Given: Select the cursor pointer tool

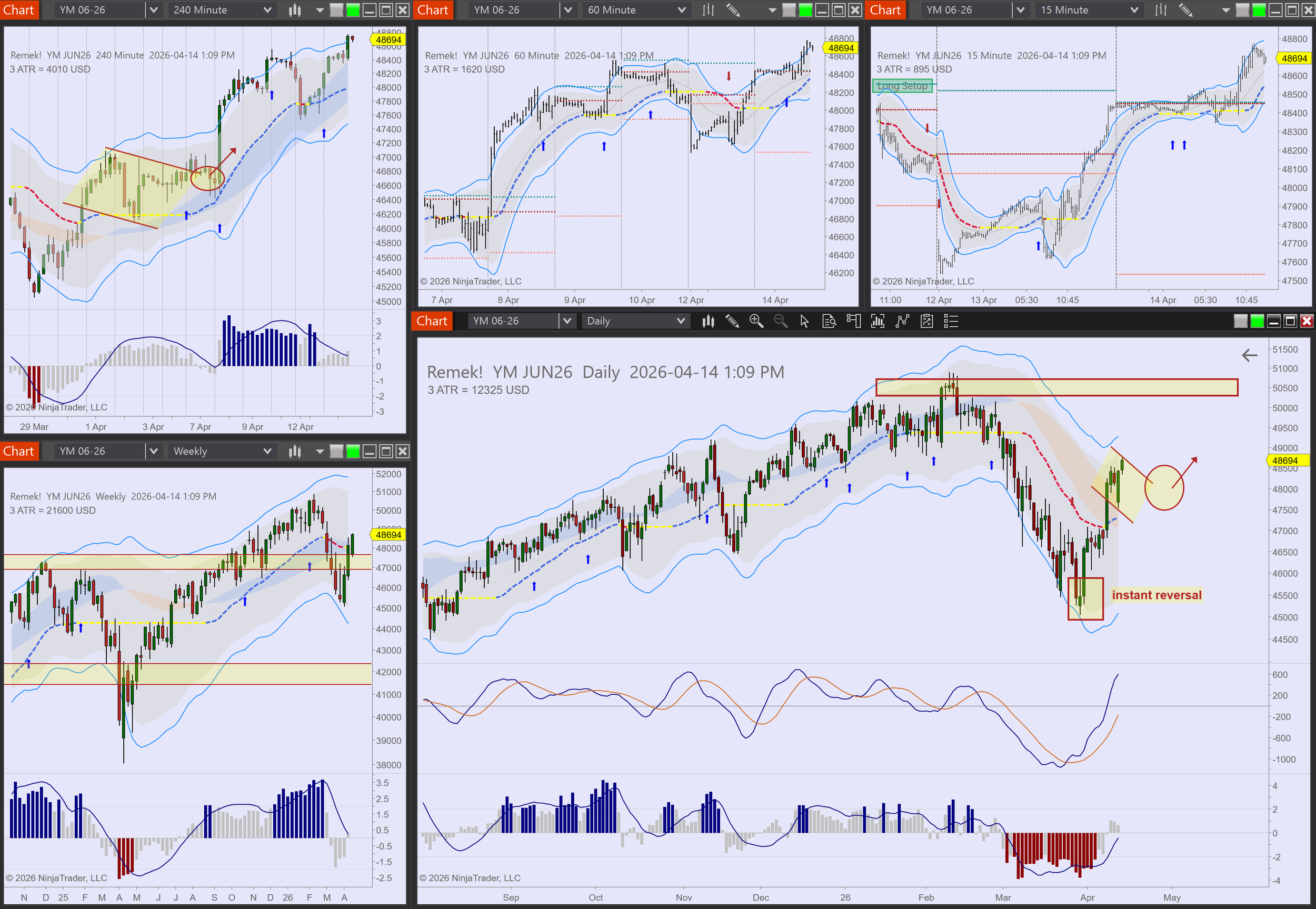Looking at the screenshot, I should click(x=804, y=321).
